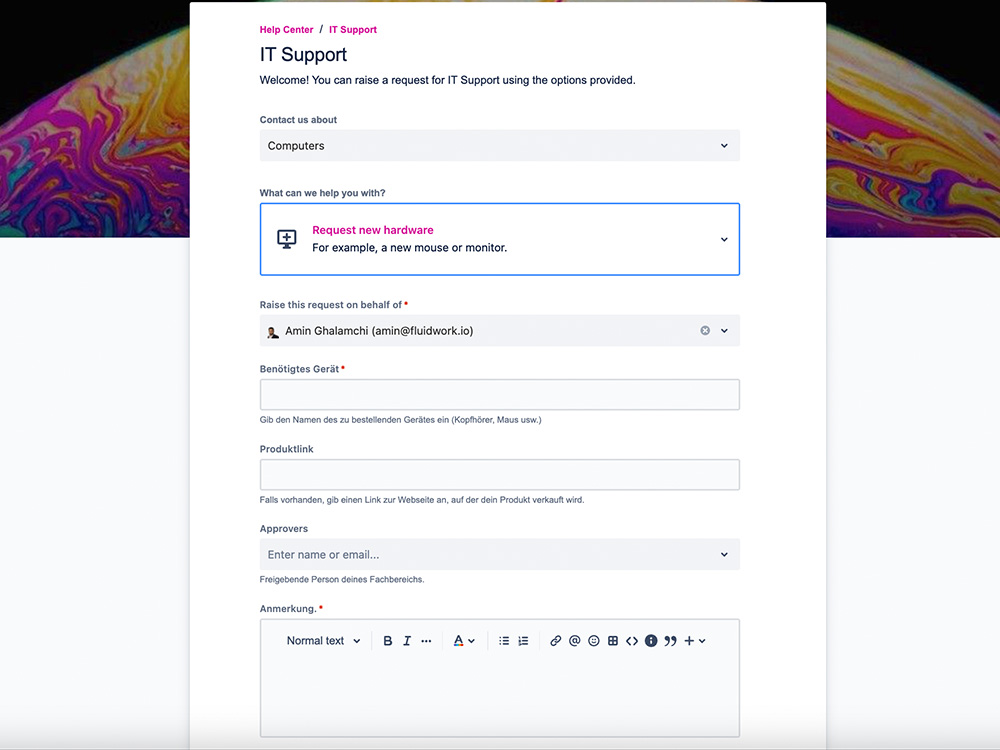Expand the Request new hardware selector
Screen dimensions: 1000x750
[499, 239]
